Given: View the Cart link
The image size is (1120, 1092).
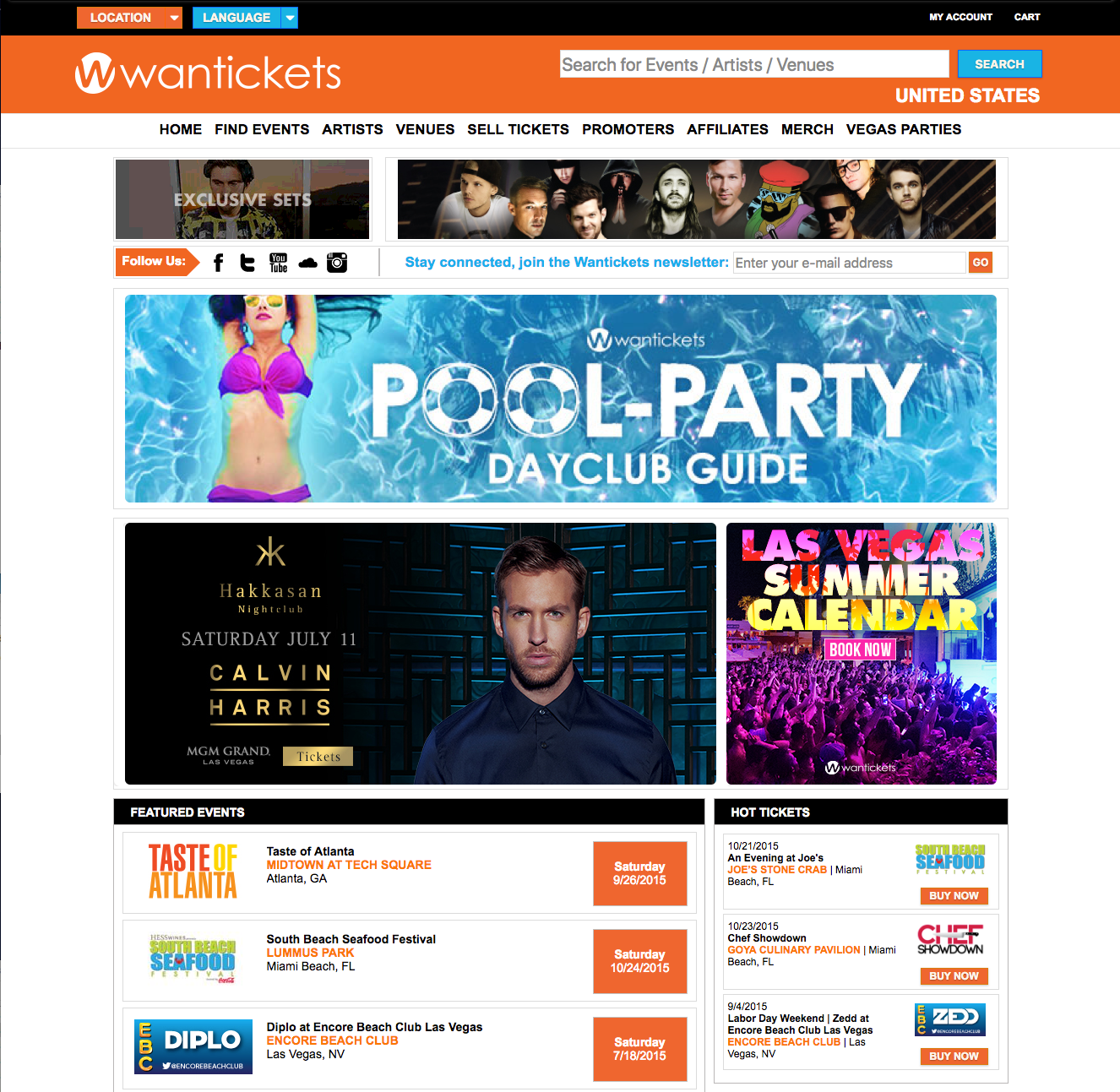Looking at the screenshot, I should point(1027,17).
